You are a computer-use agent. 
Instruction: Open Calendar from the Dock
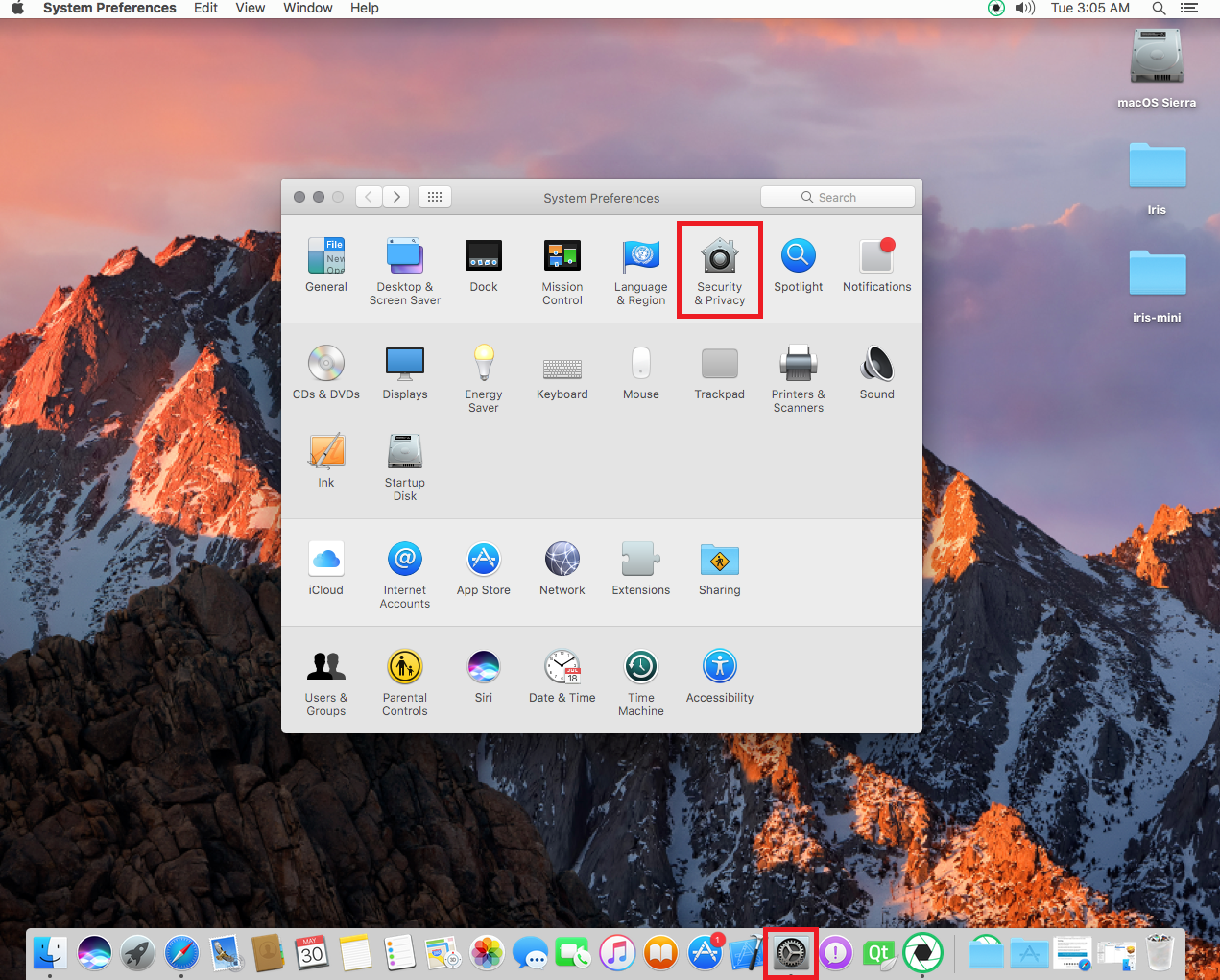[312, 953]
